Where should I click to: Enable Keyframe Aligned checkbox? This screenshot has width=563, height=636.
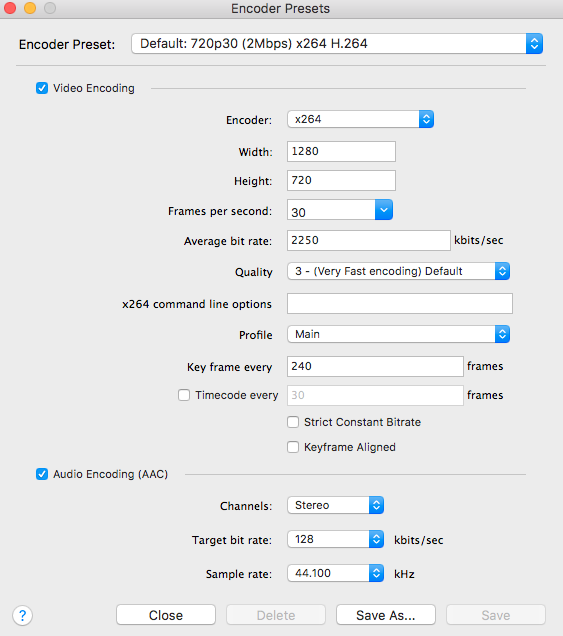coord(293,447)
